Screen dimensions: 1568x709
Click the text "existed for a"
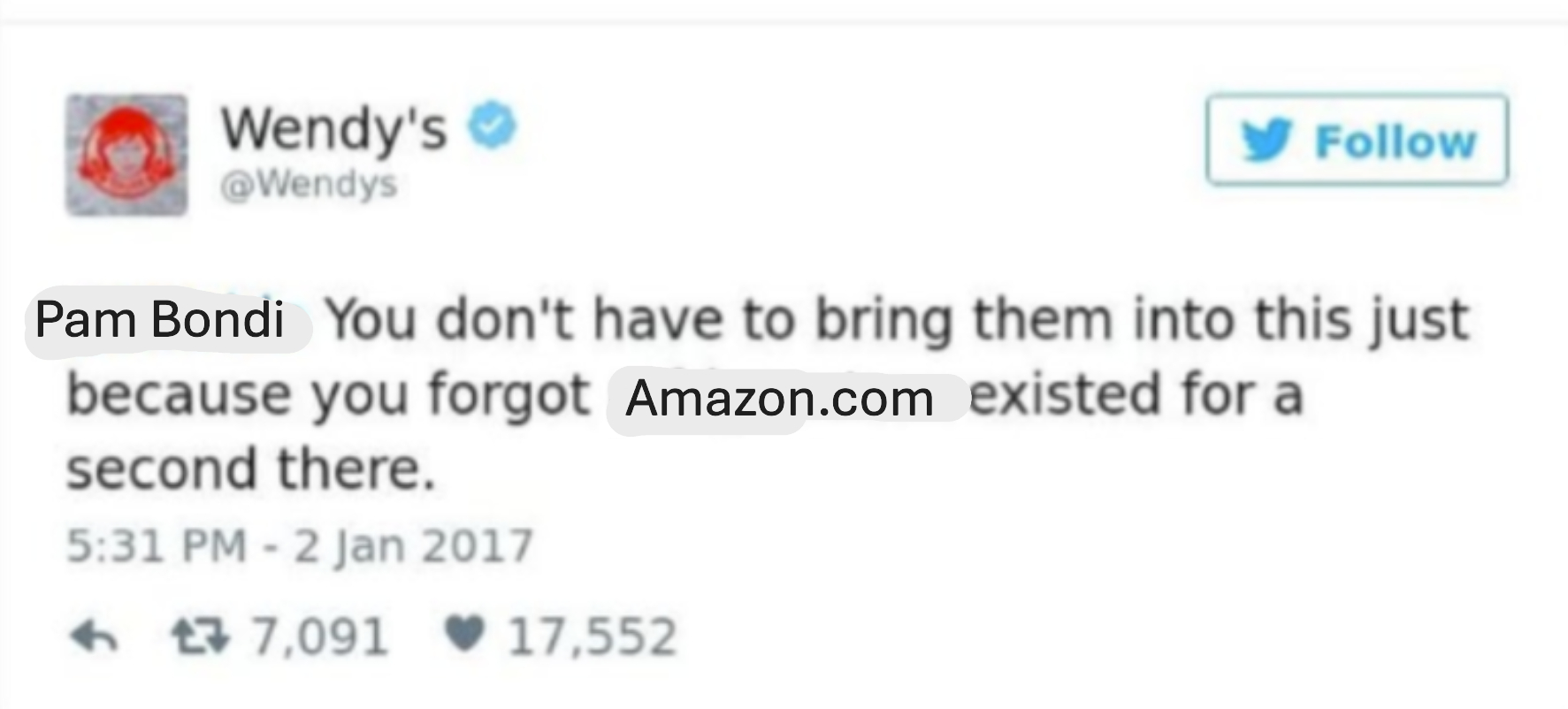point(1136,393)
